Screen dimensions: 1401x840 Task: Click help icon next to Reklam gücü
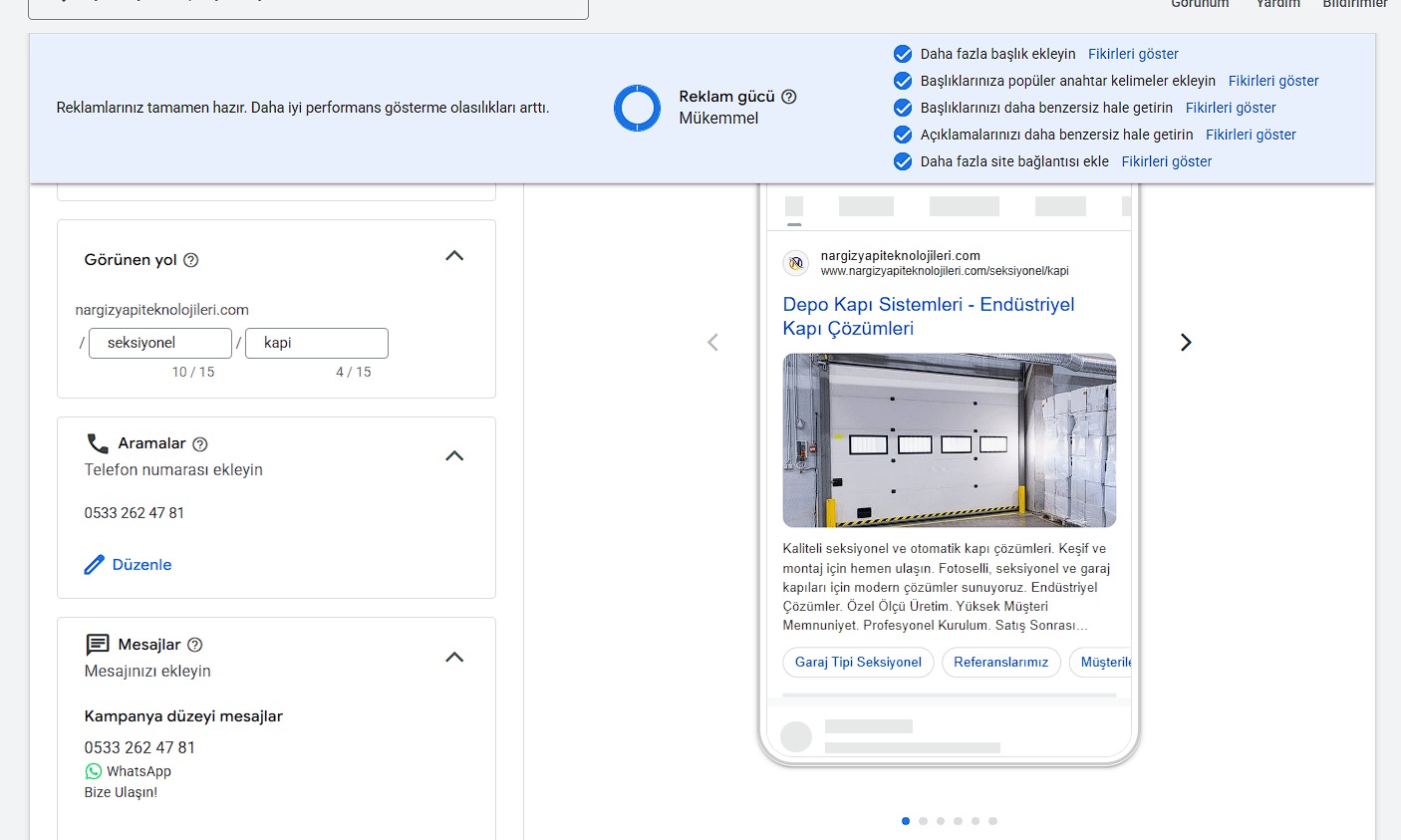tap(789, 97)
